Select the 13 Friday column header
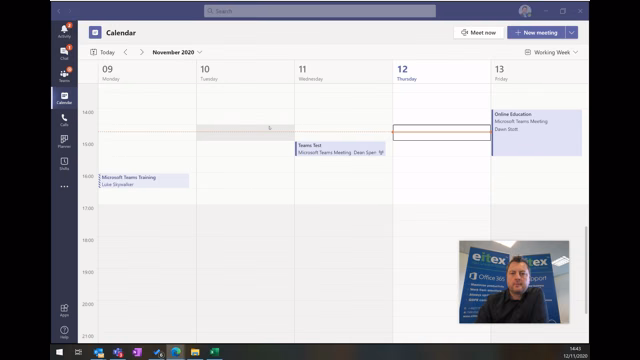The width and height of the screenshot is (640, 360). pyautogui.click(x=540, y=73)
